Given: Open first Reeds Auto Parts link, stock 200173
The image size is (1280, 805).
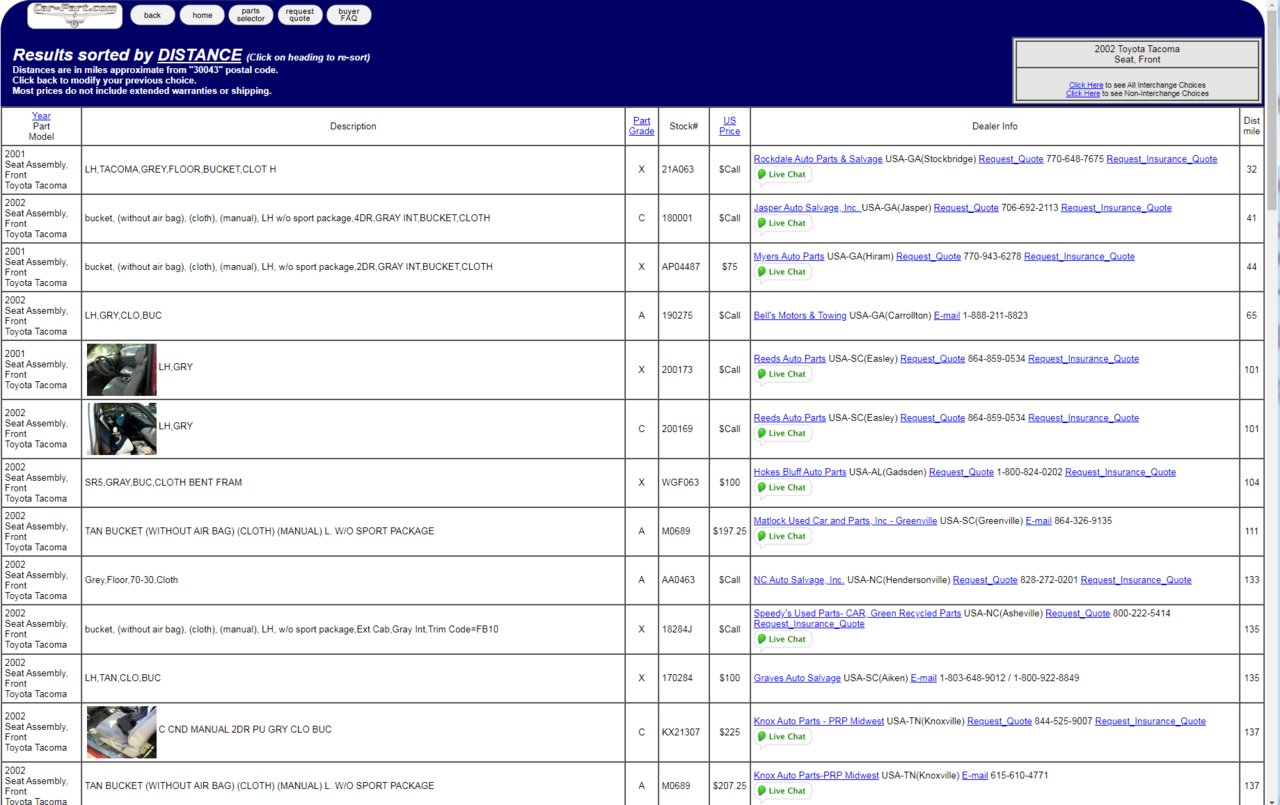Looking at the screenshot, I should point(790,359).
